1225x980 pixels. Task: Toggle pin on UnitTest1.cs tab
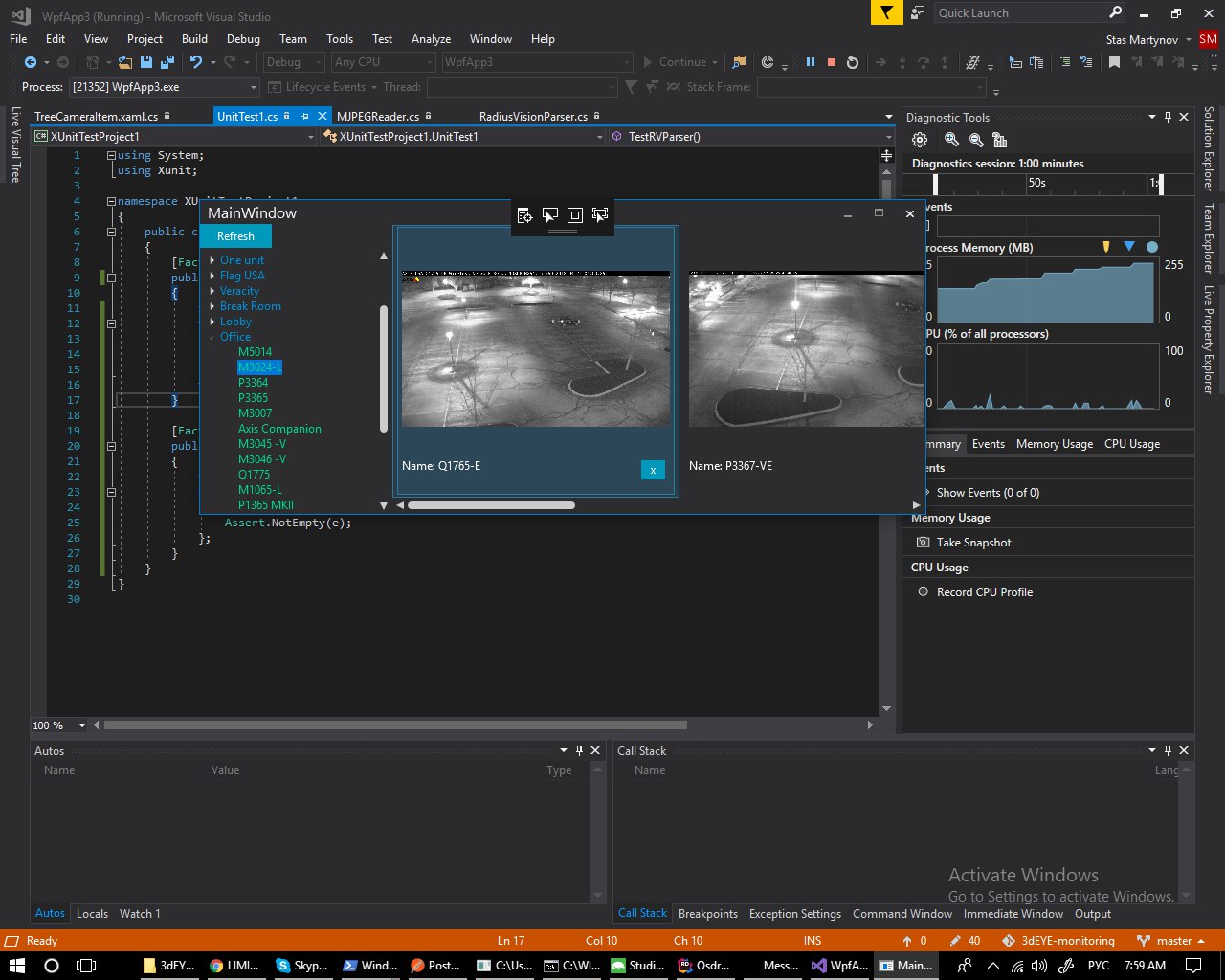click(x=305, y=116)
